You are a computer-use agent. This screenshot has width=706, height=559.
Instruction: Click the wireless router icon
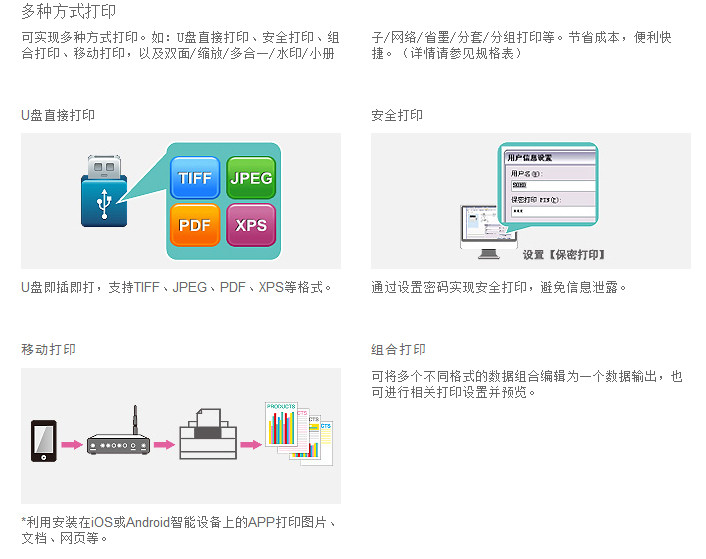click(x=118, y=435)
